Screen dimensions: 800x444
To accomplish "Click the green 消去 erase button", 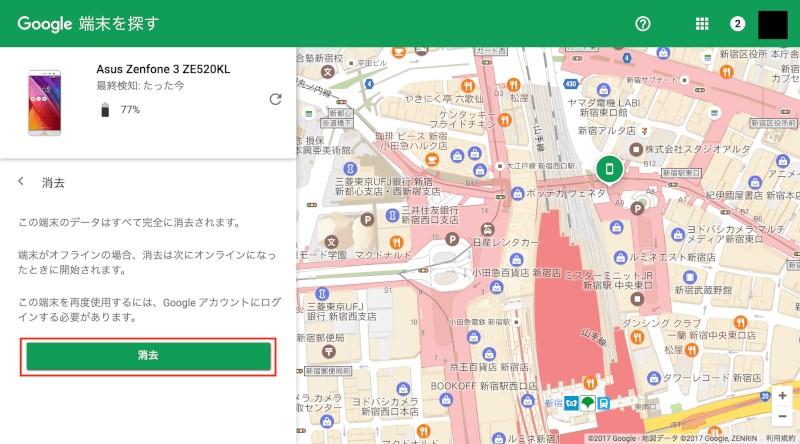I will 148,356.
